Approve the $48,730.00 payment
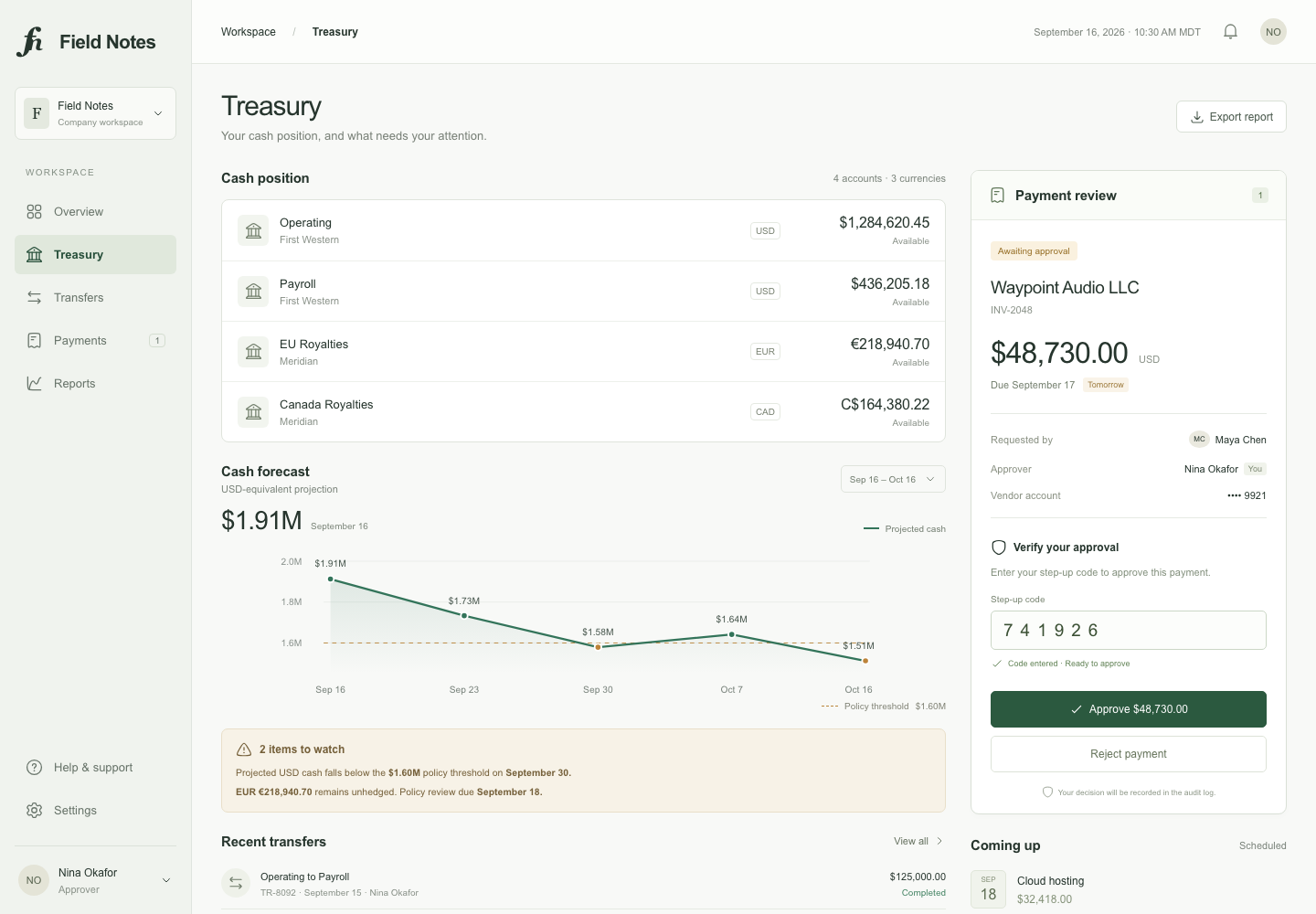Viewport: 1316px width, 914px height. tap(1129, 709)
